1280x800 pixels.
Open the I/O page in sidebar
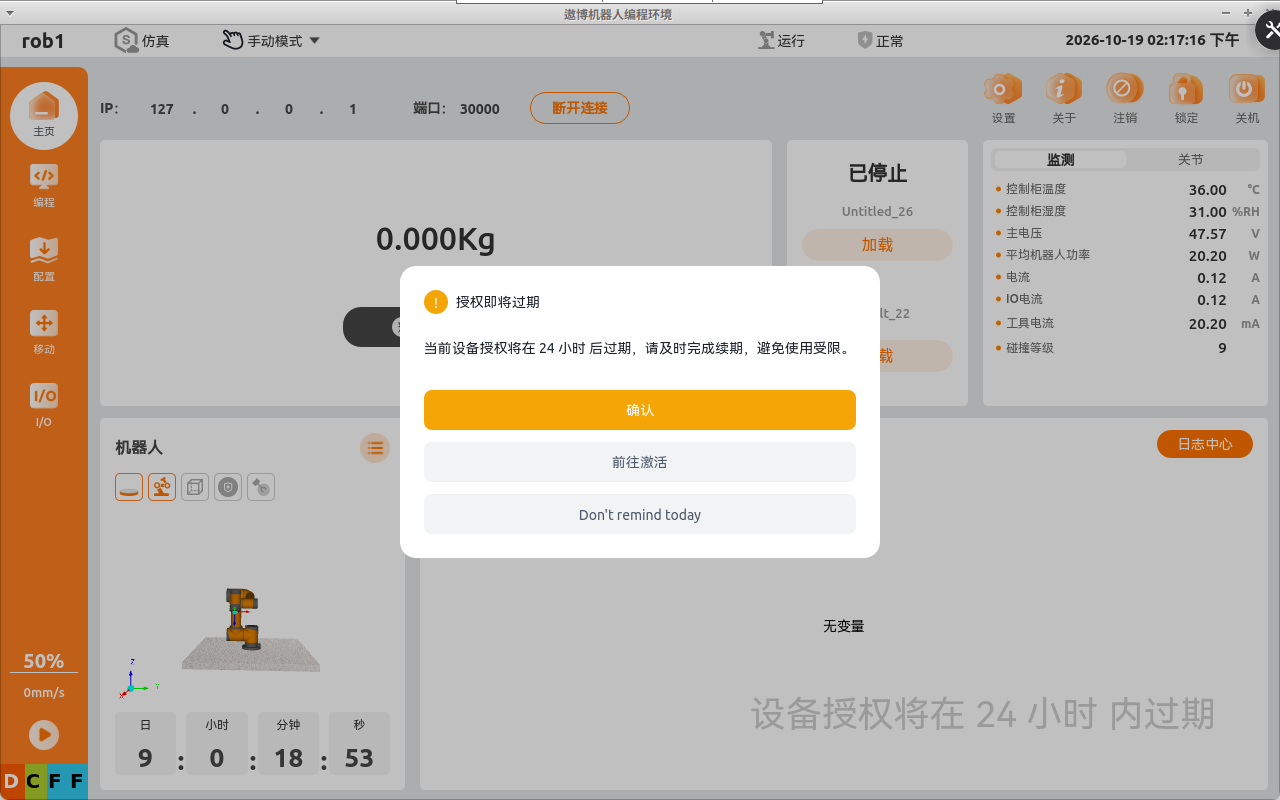tap(44, 405)
